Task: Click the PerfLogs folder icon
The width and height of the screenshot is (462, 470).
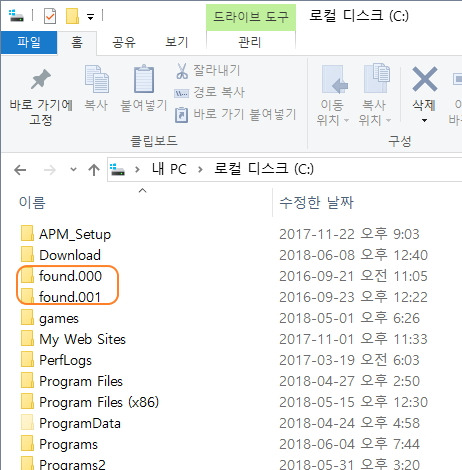Action: 27,359
